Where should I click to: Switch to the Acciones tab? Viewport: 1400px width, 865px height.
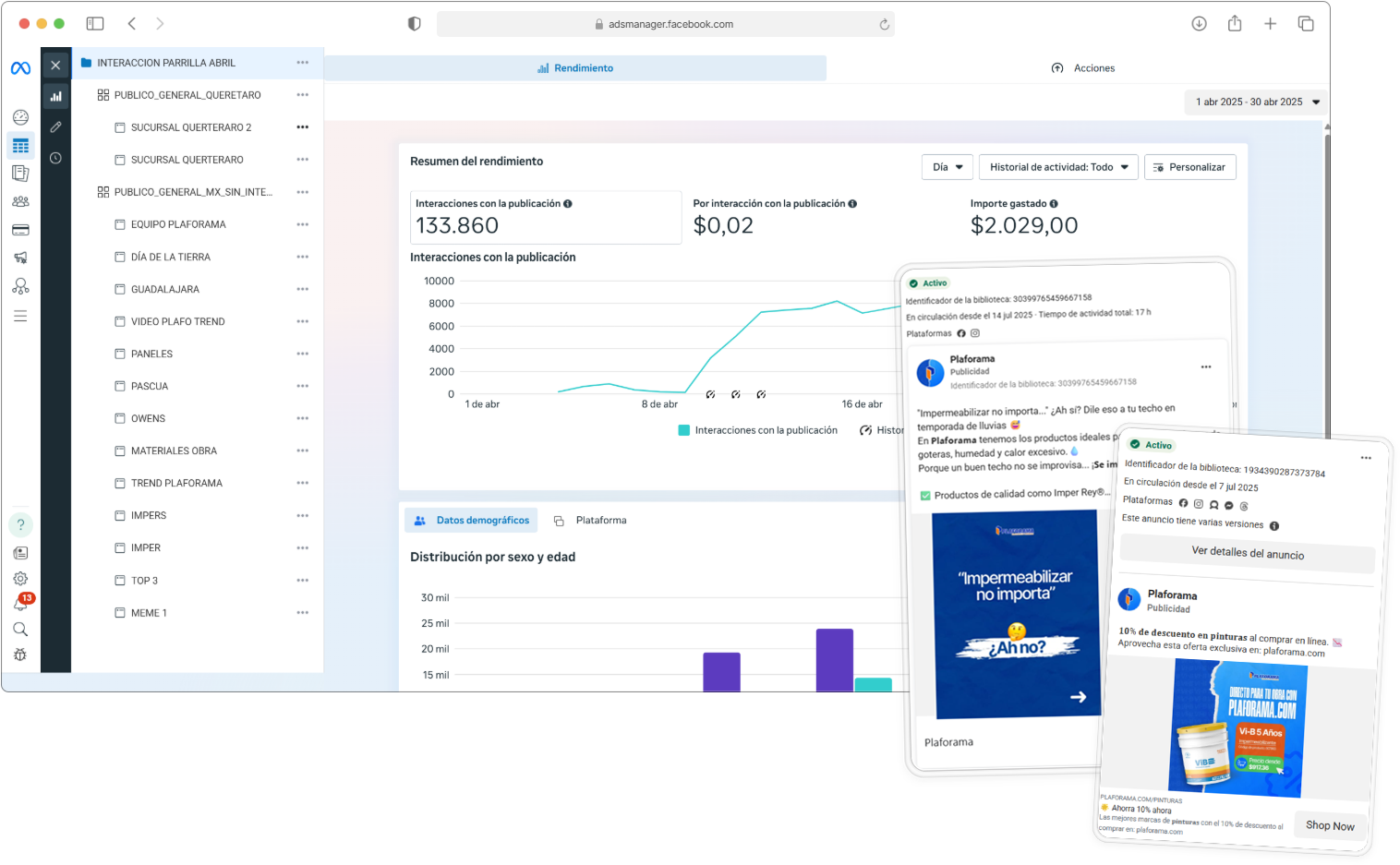point(1083,68)
